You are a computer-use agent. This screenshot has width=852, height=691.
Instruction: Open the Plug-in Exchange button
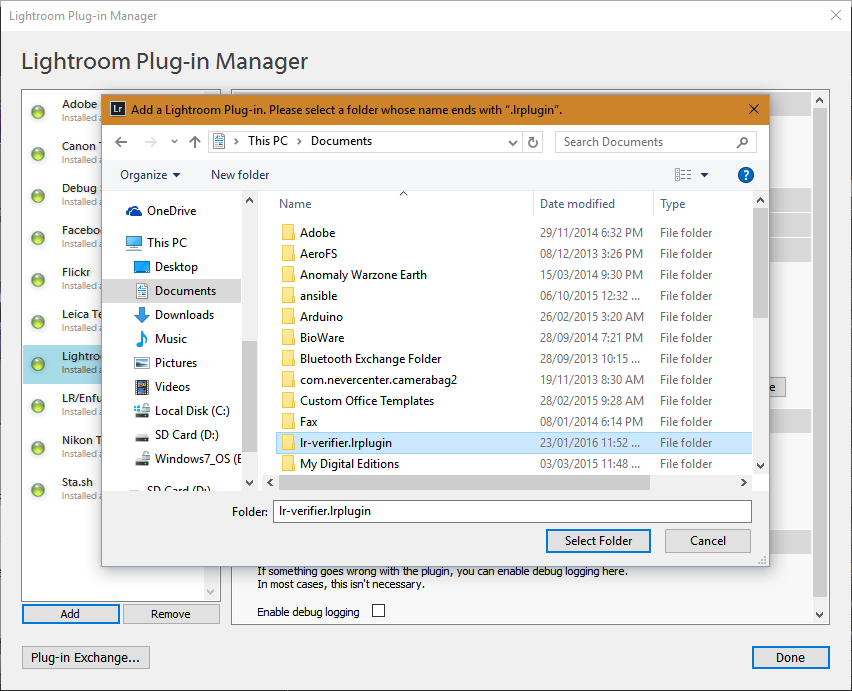click(x=85, y=657)
